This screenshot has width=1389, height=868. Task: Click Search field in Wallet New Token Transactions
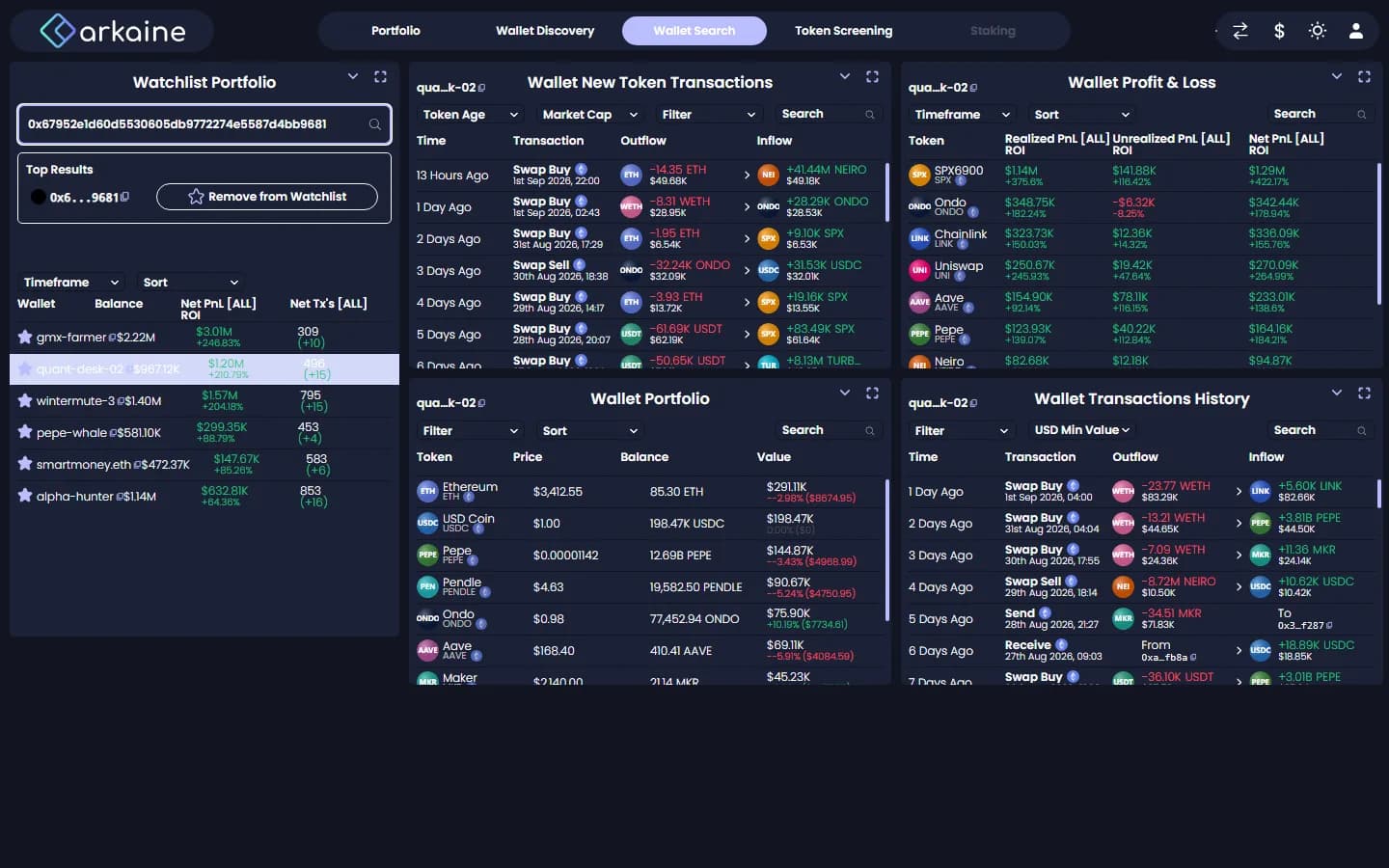point(829,115)
